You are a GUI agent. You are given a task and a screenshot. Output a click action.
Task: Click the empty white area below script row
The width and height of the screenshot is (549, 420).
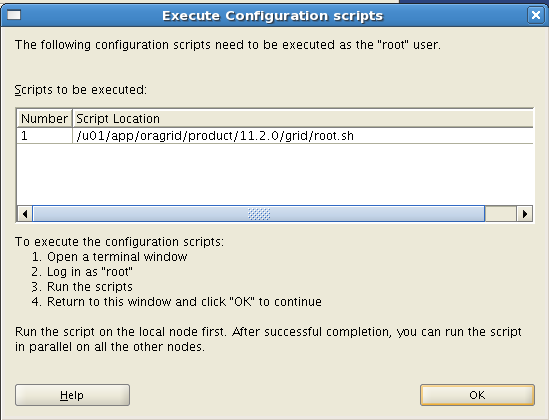[275, 174]
